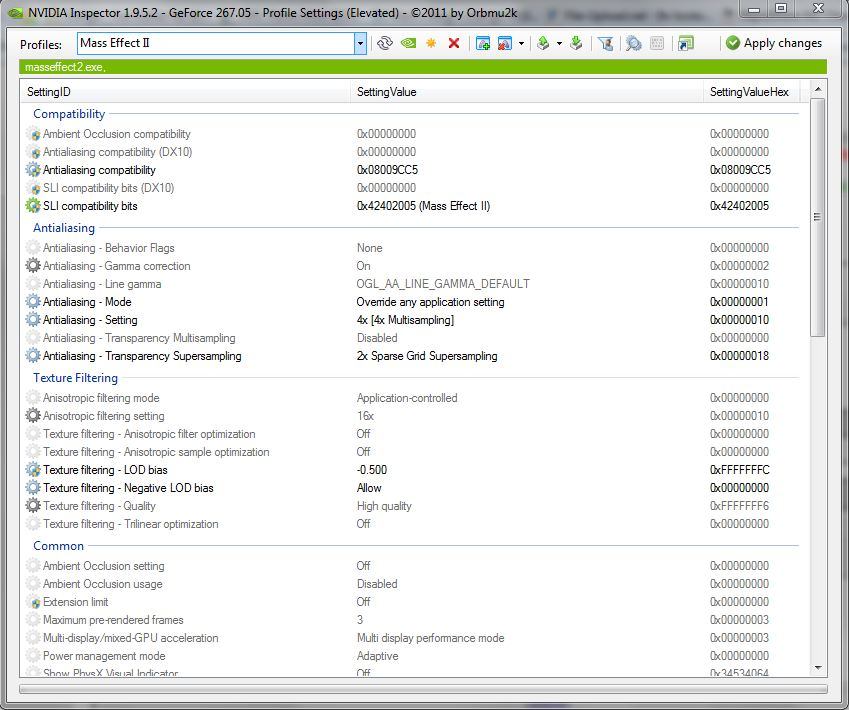Select the value 0x08009CC5 for Antialiasing compatibility
The image size is (849, 710).
[387, 170]
